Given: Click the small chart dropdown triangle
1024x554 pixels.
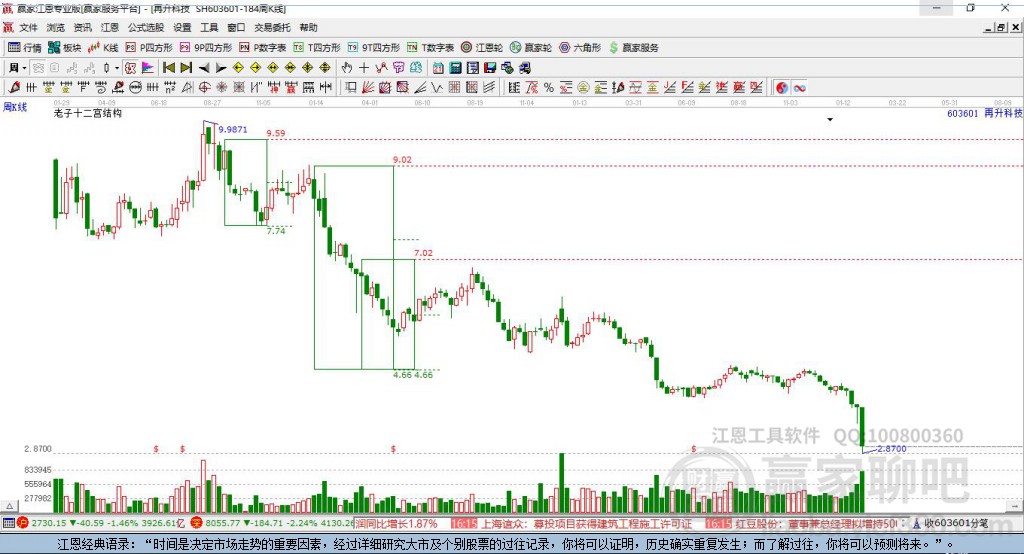Looking at the screenshot, I should (830, 120).
